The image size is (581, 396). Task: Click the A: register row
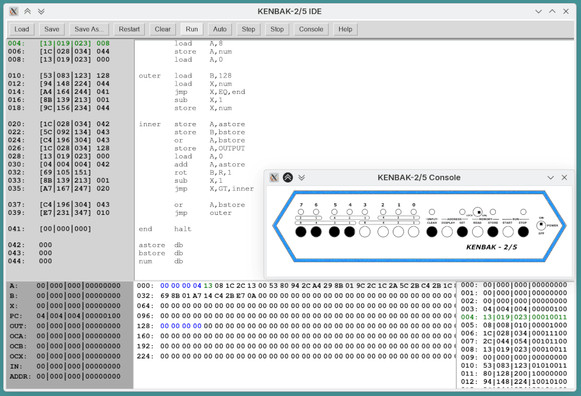[x=65, y=286]
